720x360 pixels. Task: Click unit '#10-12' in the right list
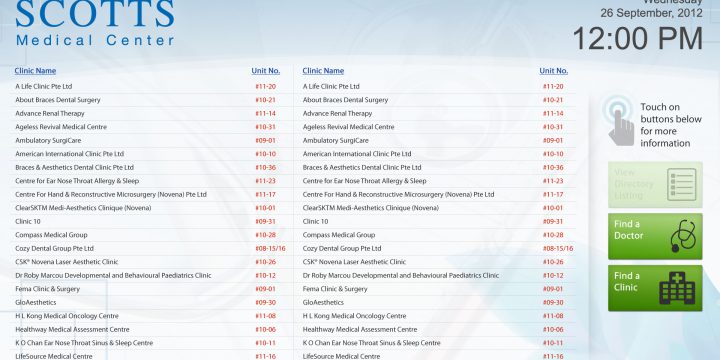[x=553, y=276]
